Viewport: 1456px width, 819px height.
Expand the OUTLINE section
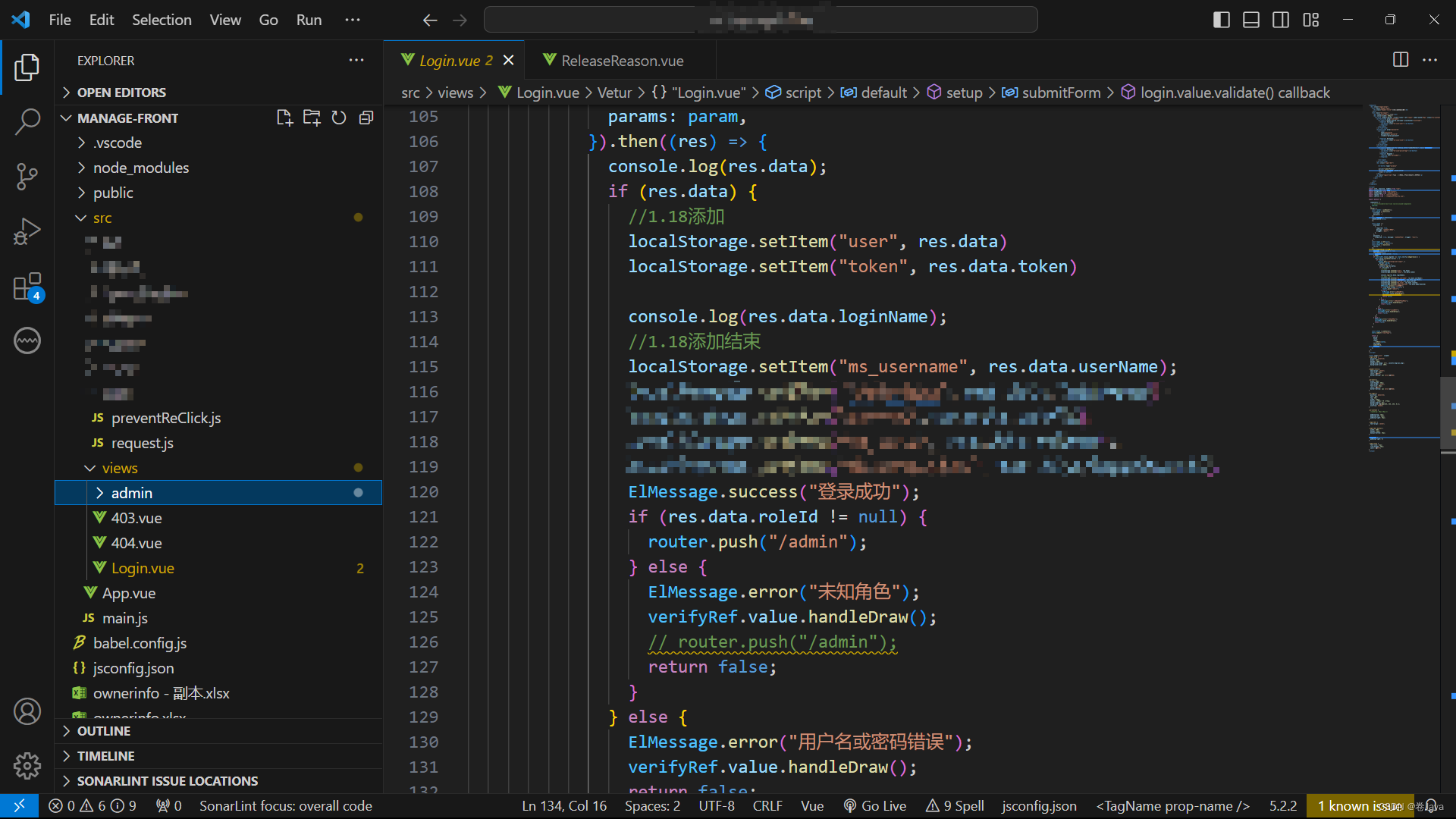(x=104, y=731)
